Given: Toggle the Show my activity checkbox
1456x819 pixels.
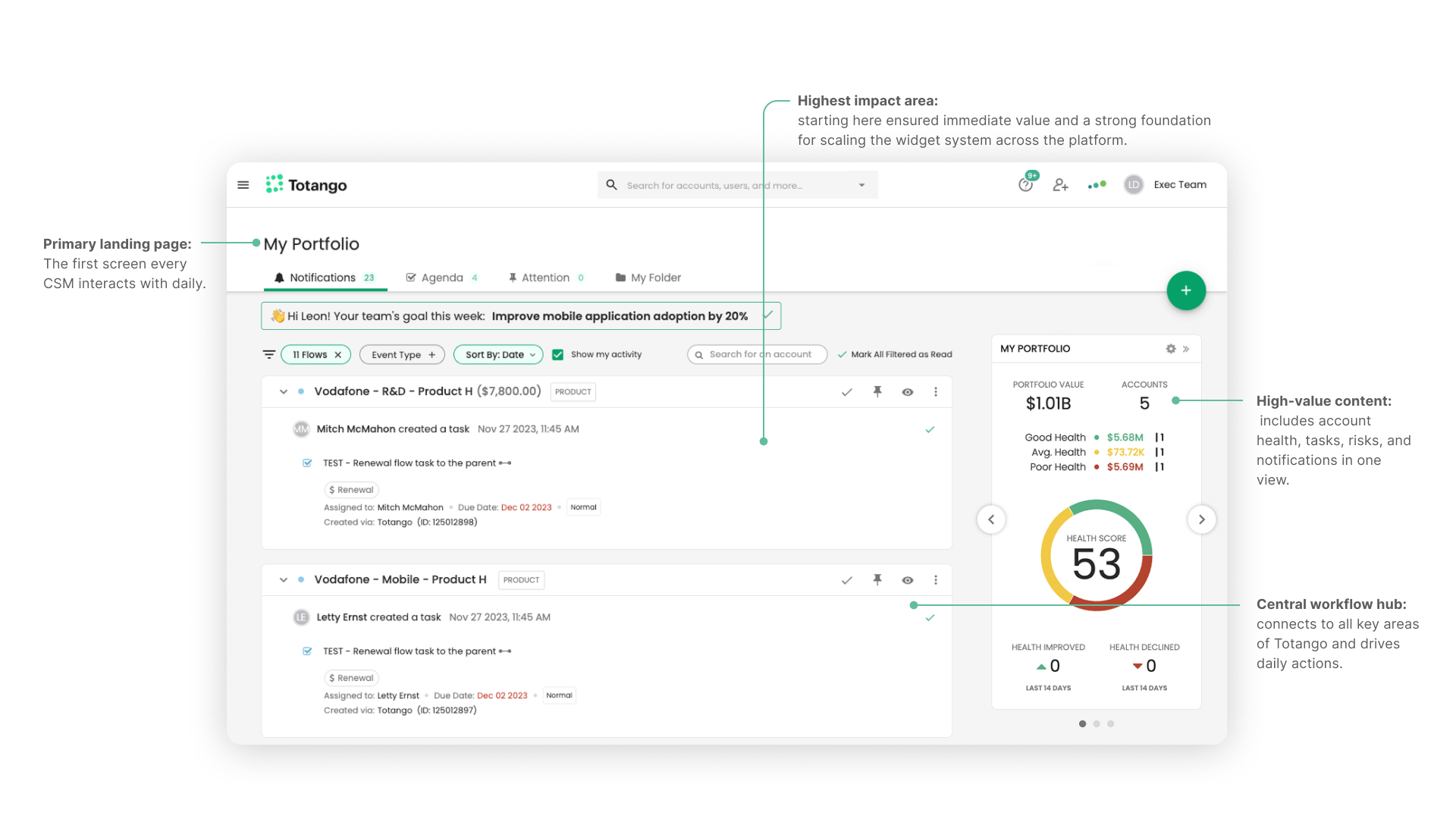Looking at the screenshot, I should point(558,355).
